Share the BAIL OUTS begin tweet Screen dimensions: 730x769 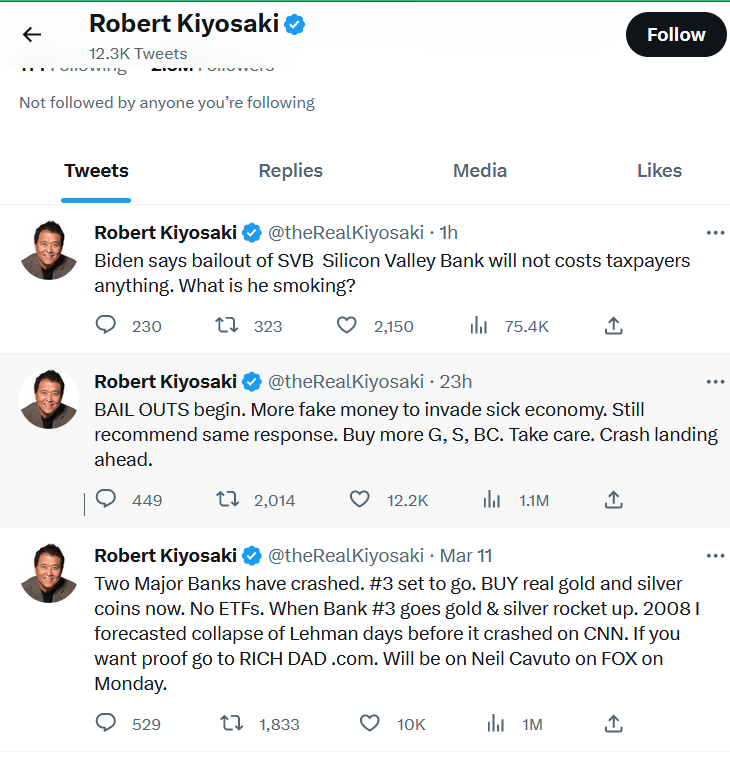(613, 499)
